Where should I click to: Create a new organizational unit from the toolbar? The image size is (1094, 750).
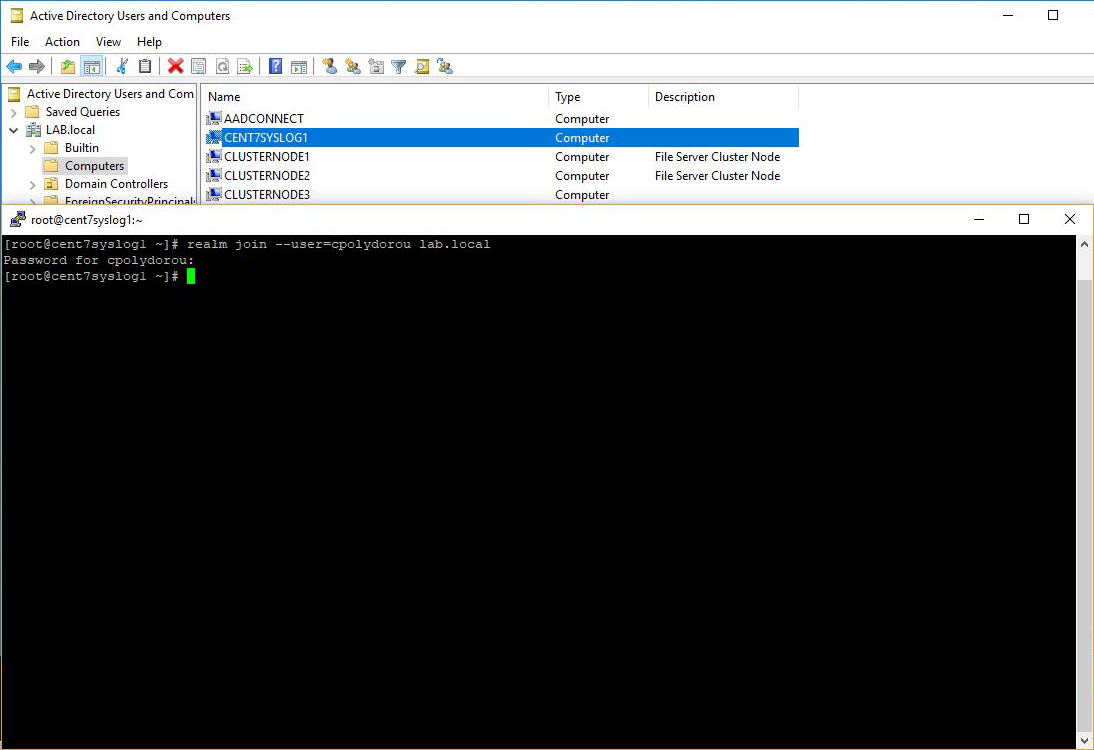(x=376, y=66)
